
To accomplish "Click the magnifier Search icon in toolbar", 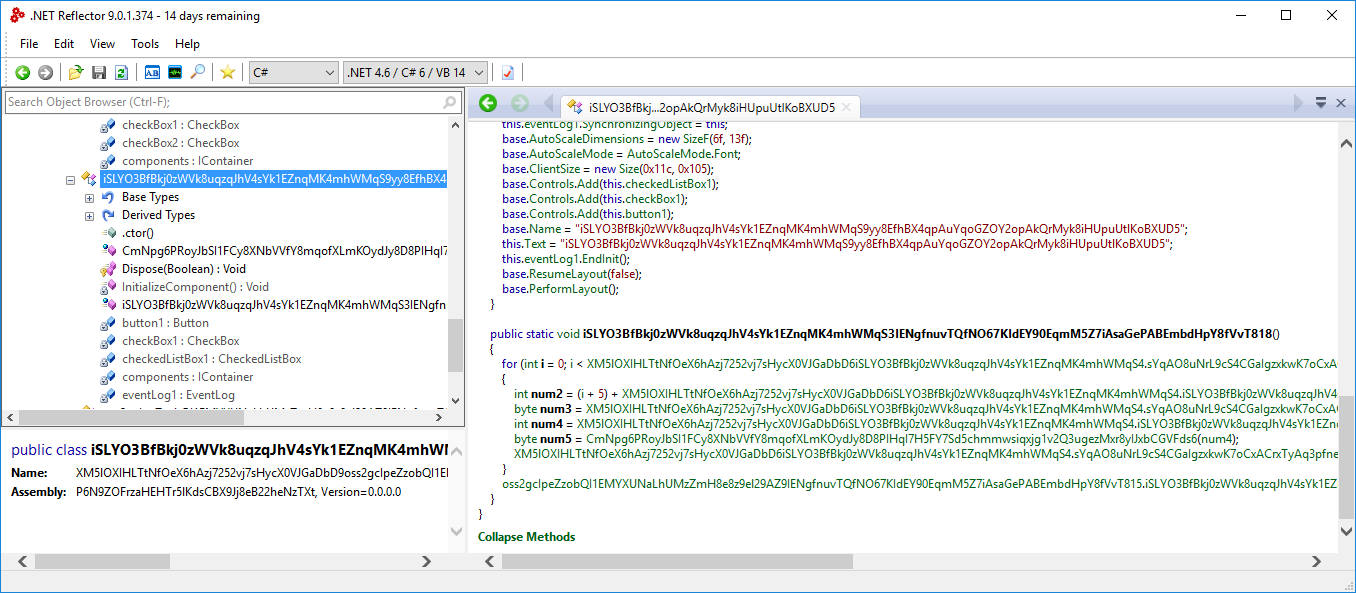I will [198, 72].
